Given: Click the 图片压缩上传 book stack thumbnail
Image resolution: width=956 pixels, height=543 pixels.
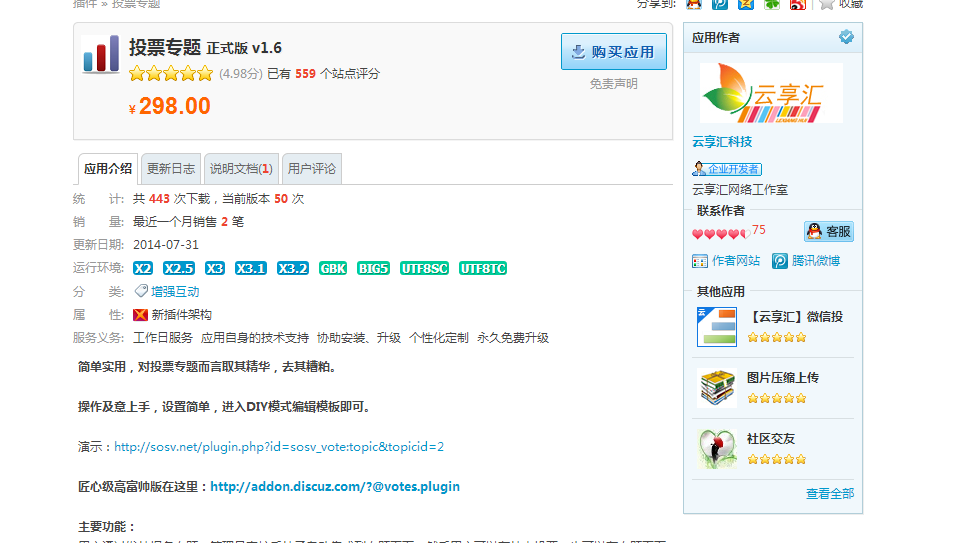Looking at the screenshot, I should pyautogui.click(x=716, y=388).
